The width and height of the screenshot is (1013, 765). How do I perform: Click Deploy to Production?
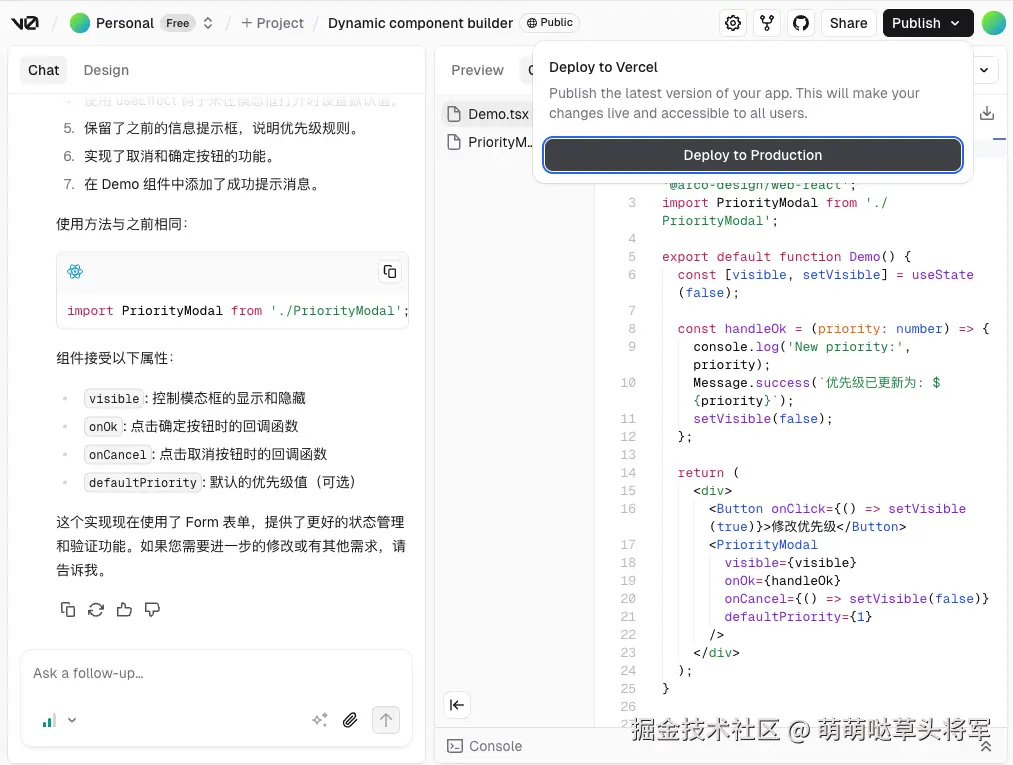752,155
